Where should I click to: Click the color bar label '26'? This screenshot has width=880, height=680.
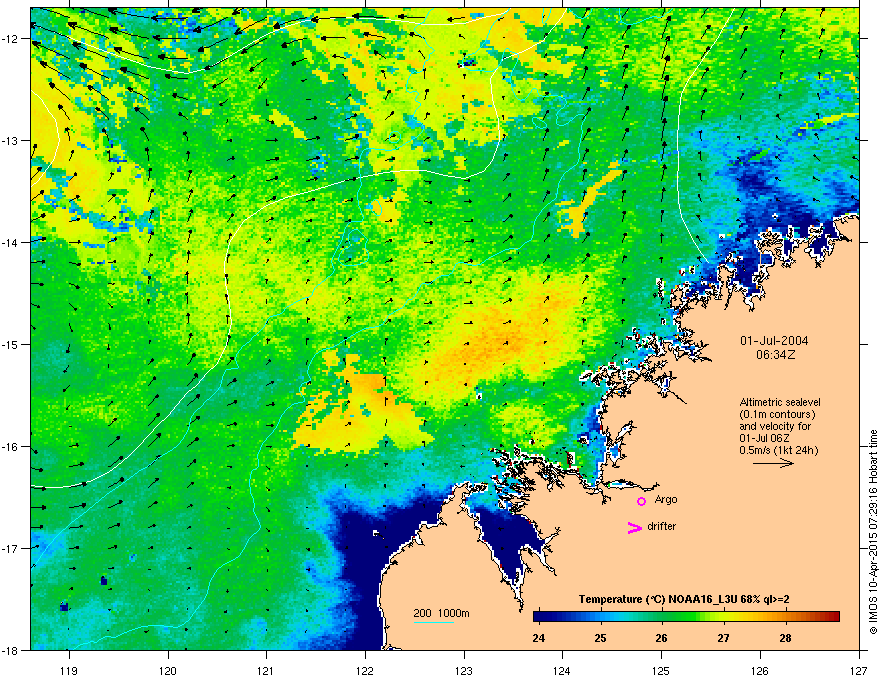[x=662, y=638]
